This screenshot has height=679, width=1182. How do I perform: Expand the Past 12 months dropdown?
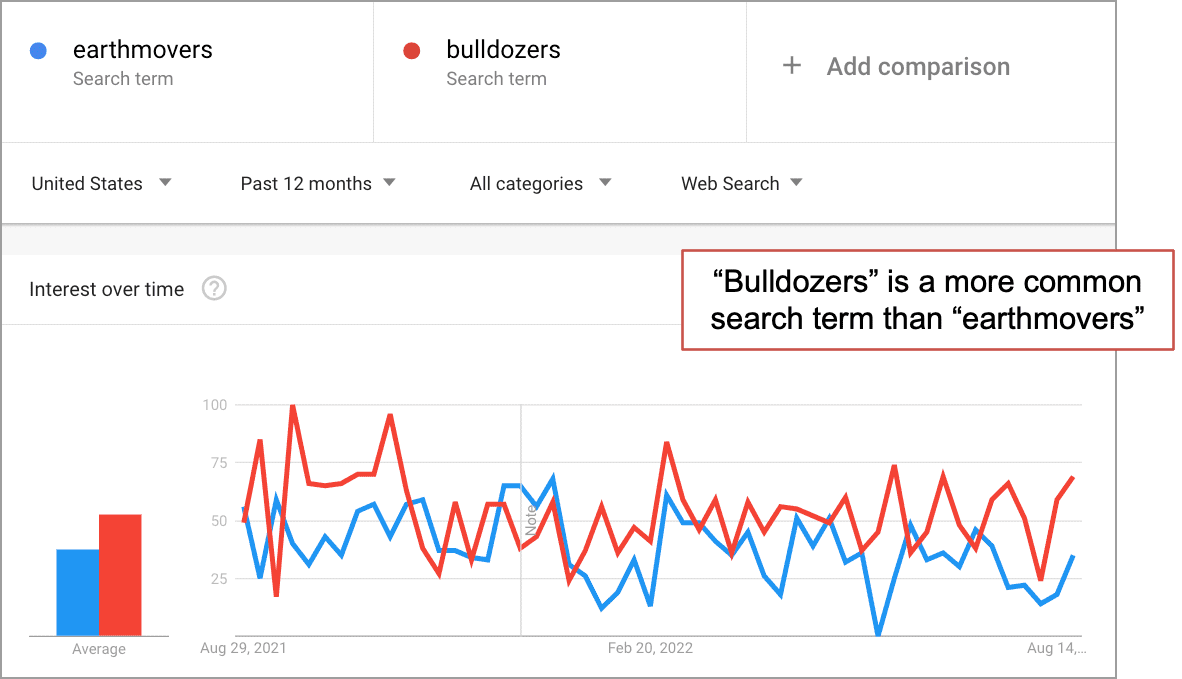point(318,183)
